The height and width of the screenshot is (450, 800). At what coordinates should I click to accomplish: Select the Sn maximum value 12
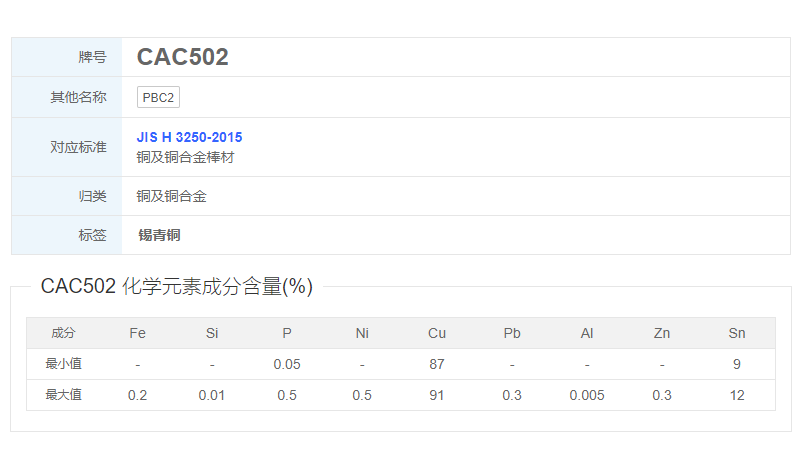coord(737,395)
